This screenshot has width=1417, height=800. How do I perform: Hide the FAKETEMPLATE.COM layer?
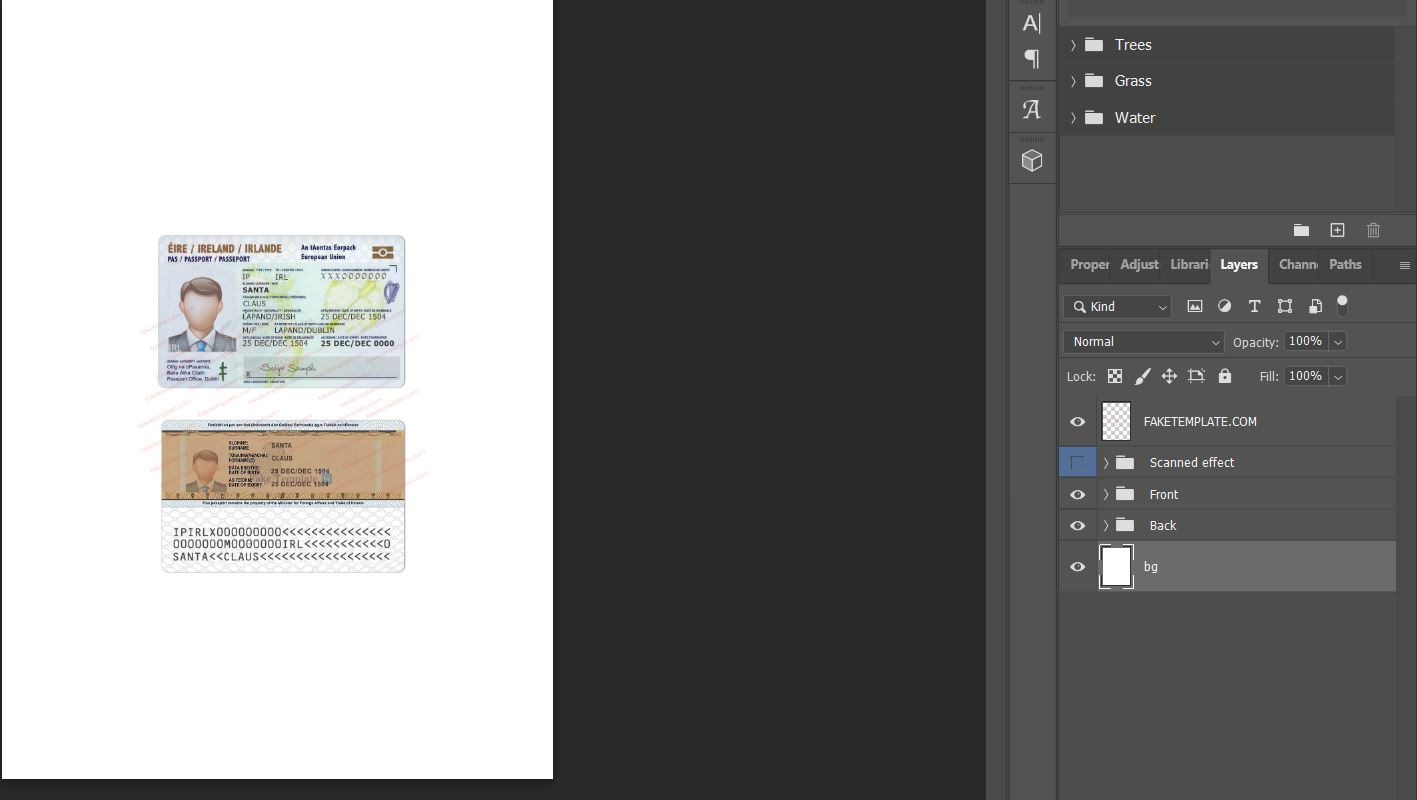point(1077,421)
